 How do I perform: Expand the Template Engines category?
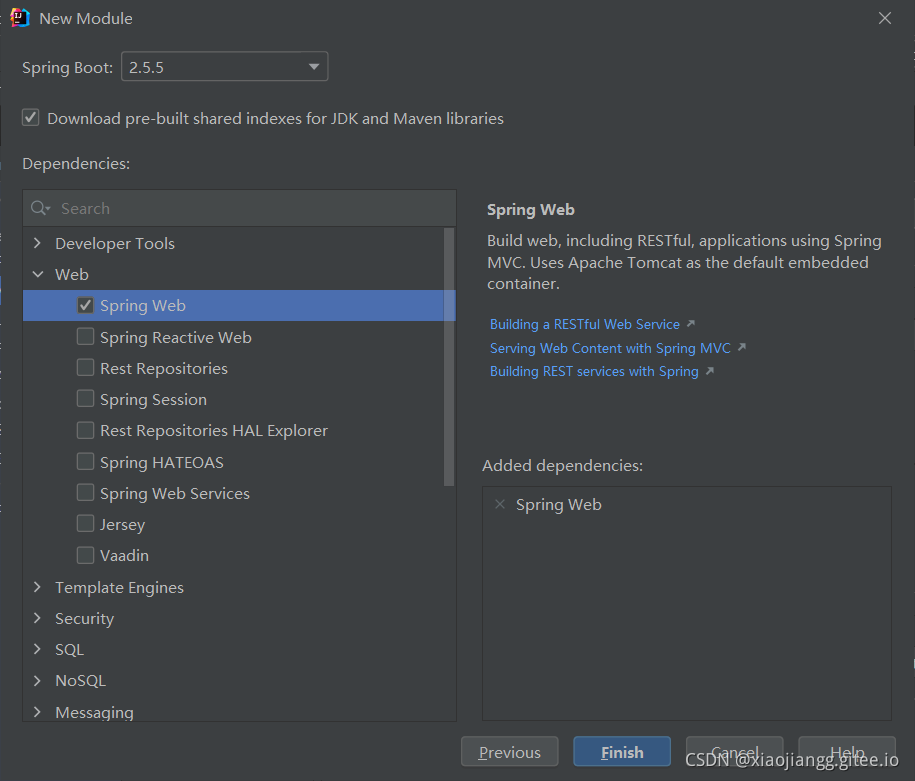pos(37,587)
